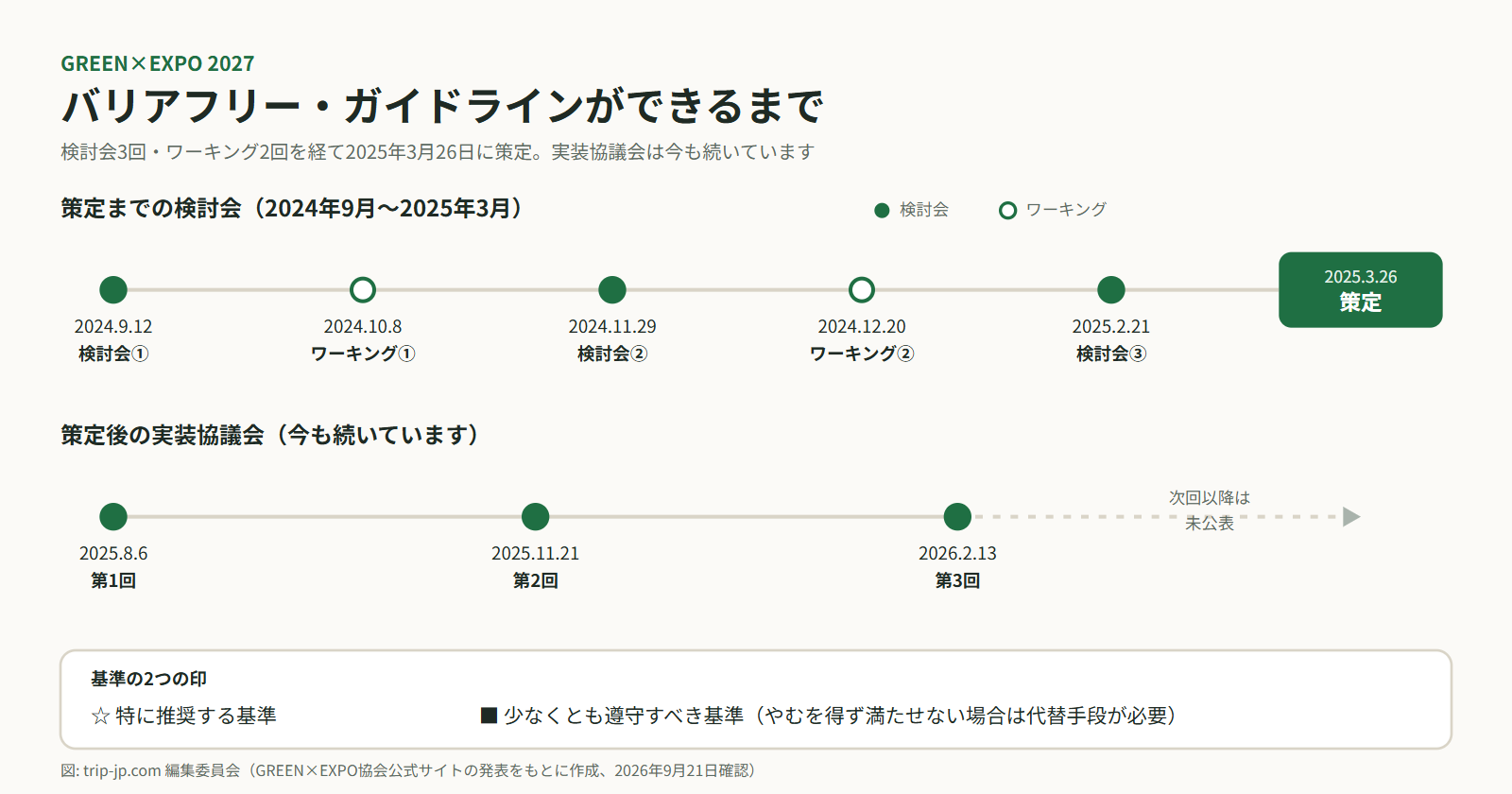Click the date text 2025.11.21
The image size is (1512, 794).
tap(536, 554)
